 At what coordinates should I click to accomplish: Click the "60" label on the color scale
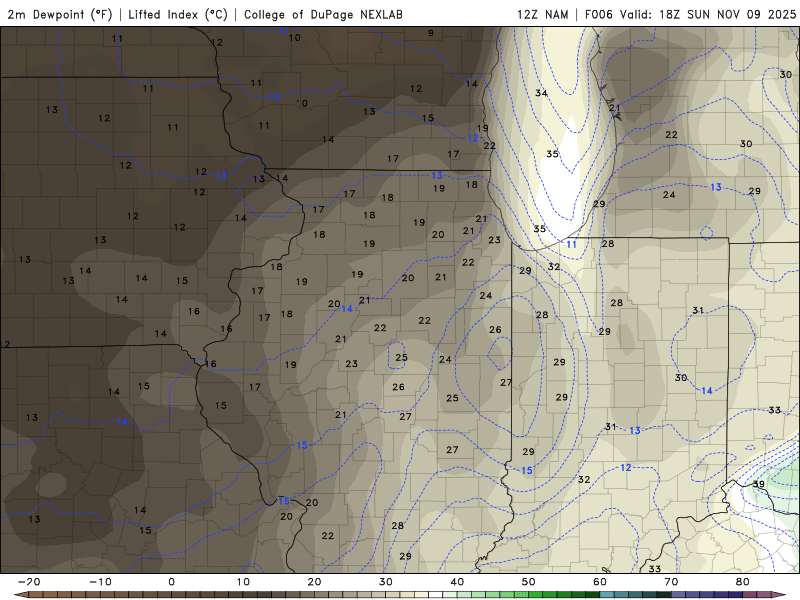pyautogui.click(x=600, y=582)
